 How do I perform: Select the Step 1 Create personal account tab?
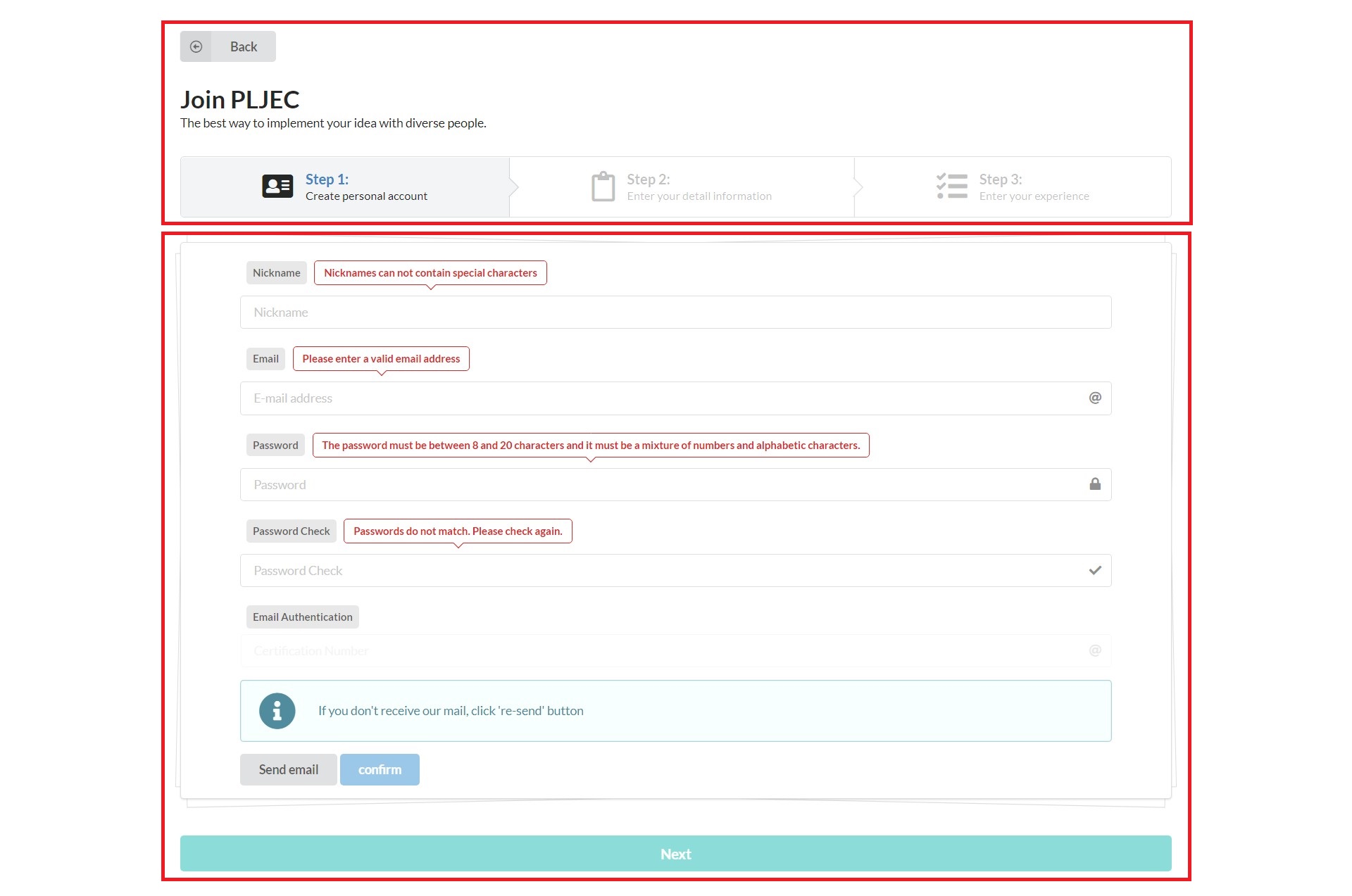click(366, 187)
